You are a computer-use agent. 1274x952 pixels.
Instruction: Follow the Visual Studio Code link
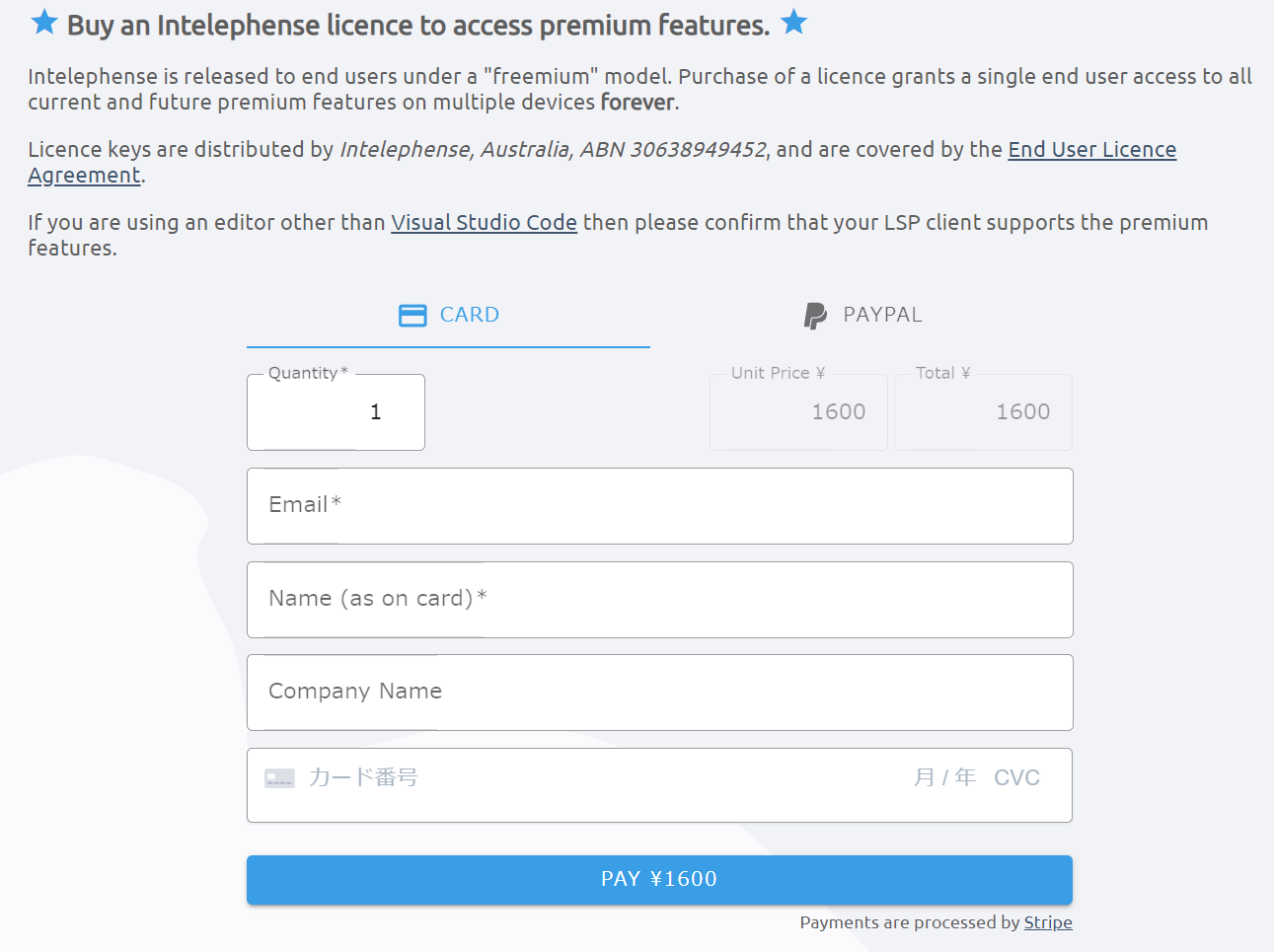coord(484,223)
